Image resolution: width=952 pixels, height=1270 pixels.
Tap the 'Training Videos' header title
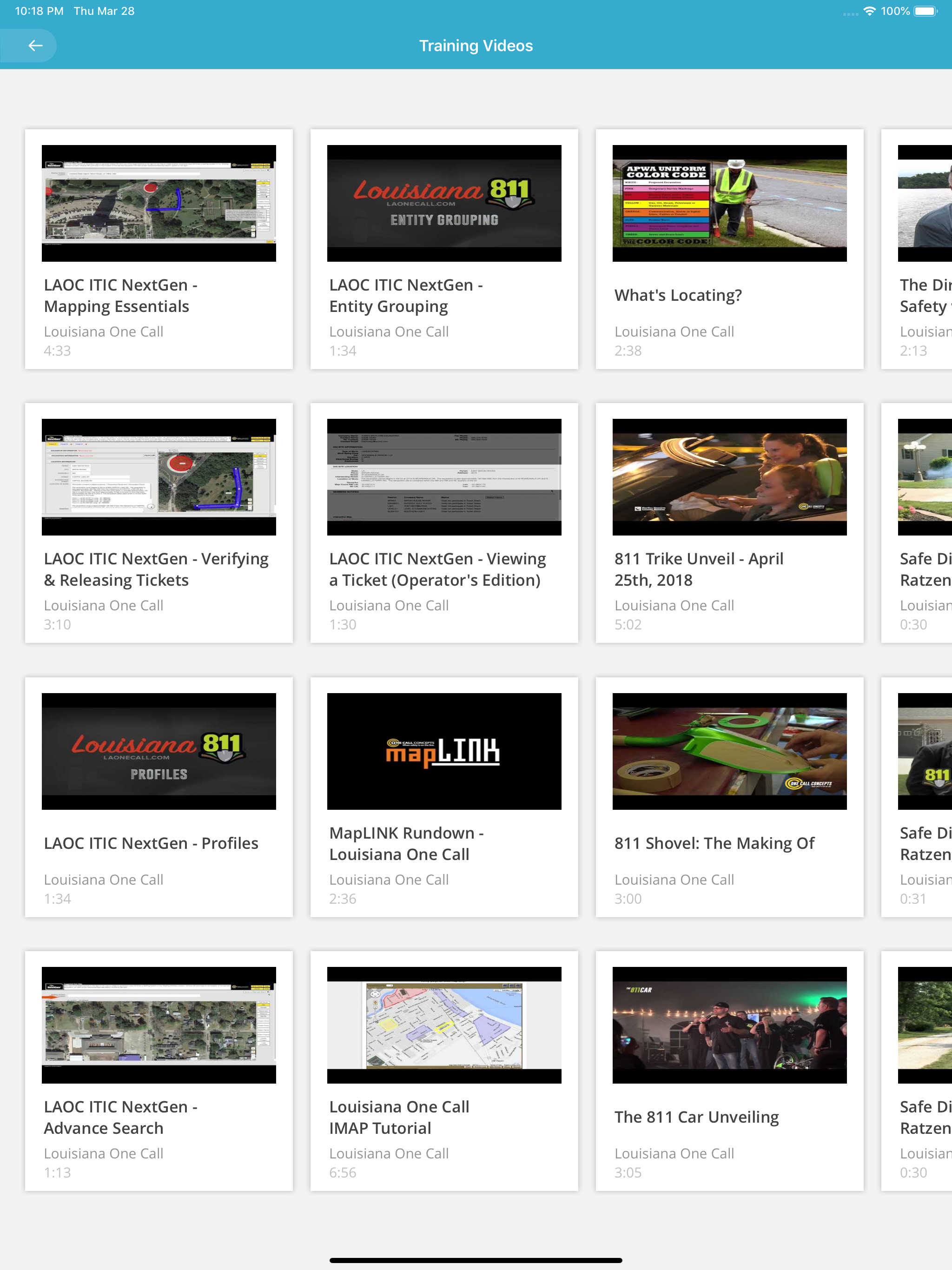pyautogui.click(x=476, y=46)
